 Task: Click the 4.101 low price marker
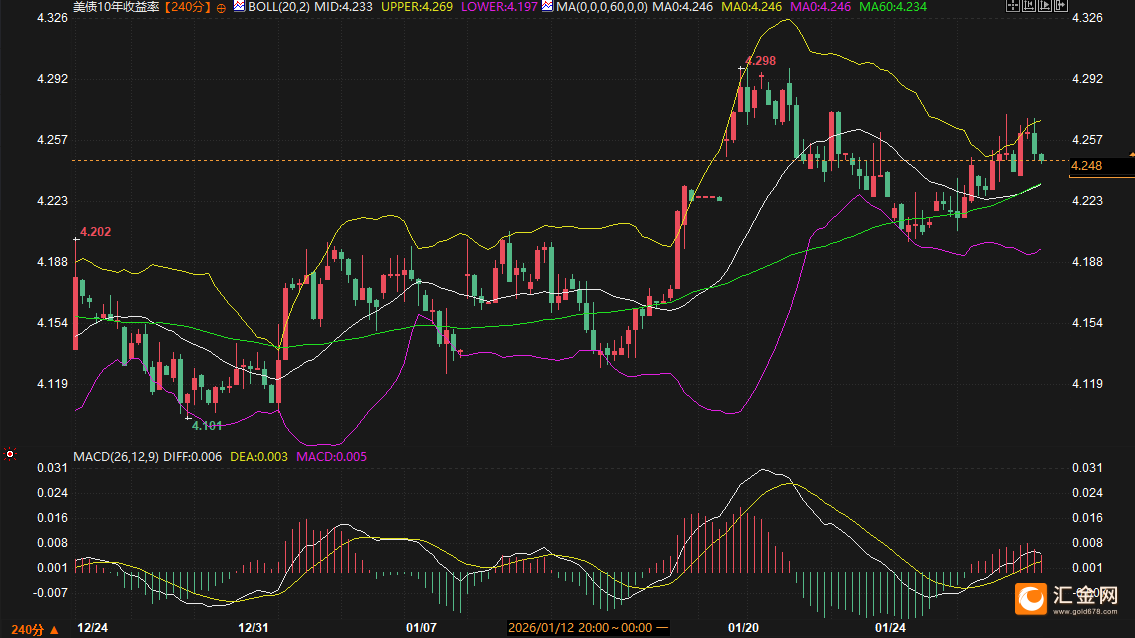tap(206, 426)
